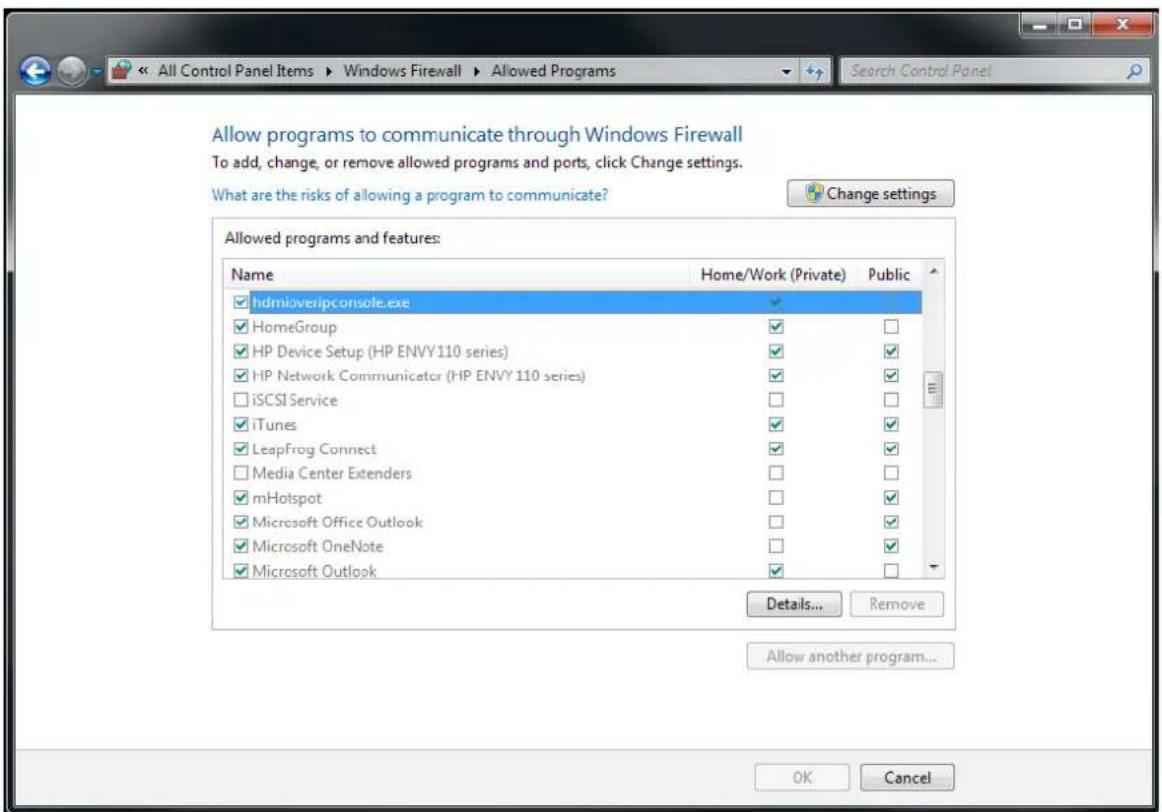This screenshot has width=1162, height=812.
Task: Toggle HP Network Communicator Public checkbox
Action: [891, 376]
